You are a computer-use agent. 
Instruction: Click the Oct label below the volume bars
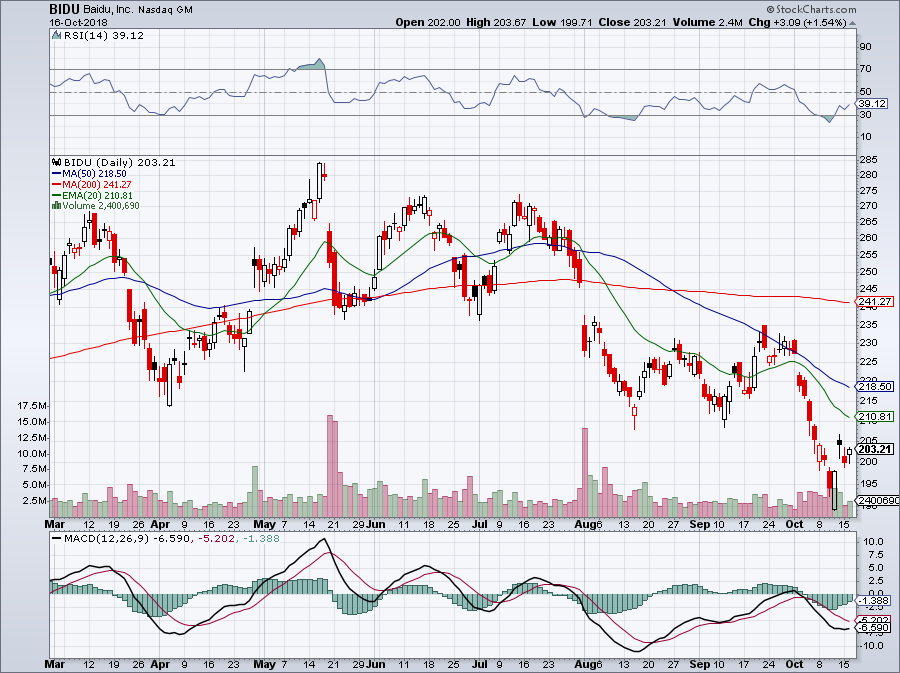coord(794,524)
